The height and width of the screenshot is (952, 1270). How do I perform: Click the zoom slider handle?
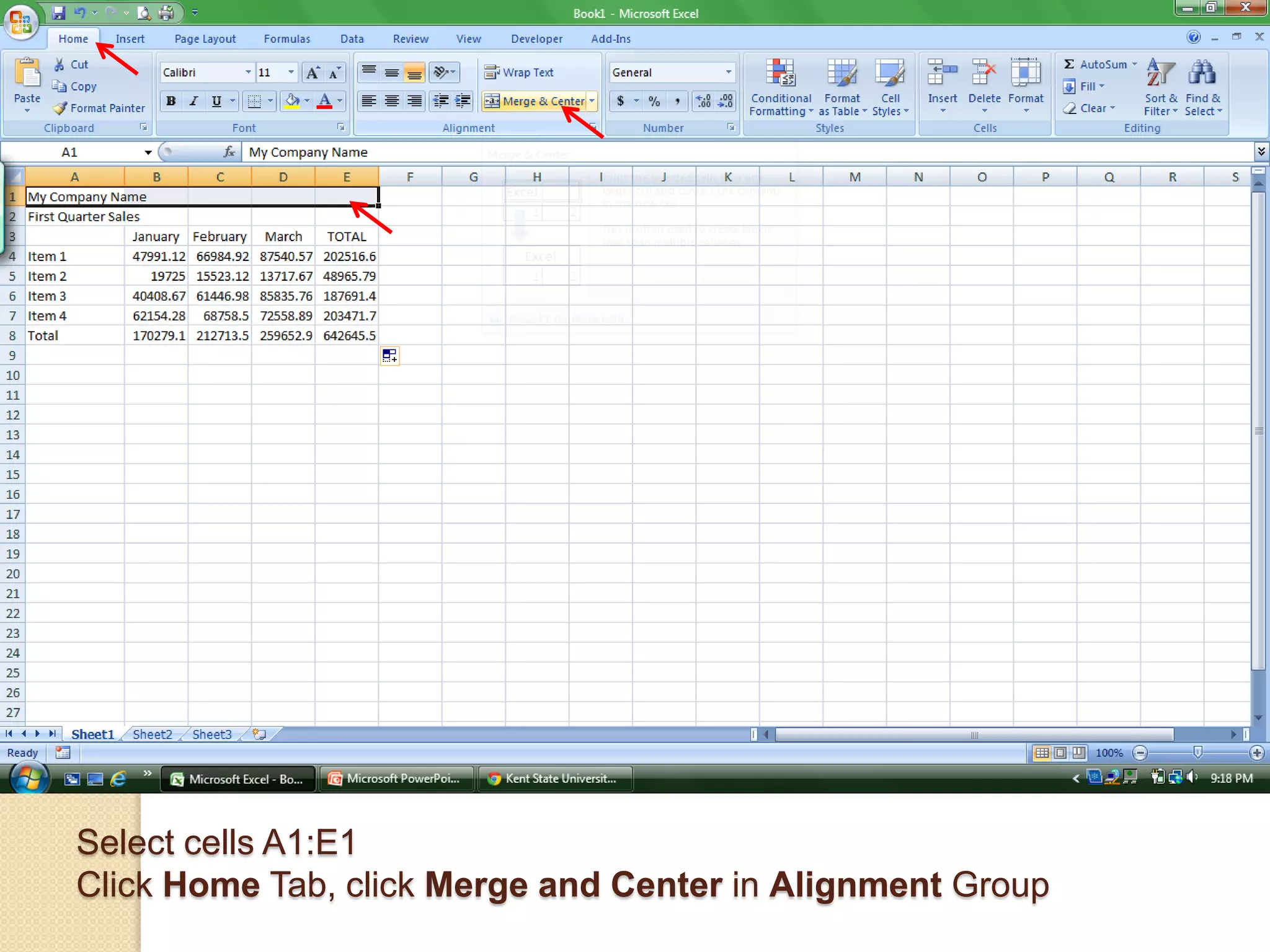pos(1198,752)
